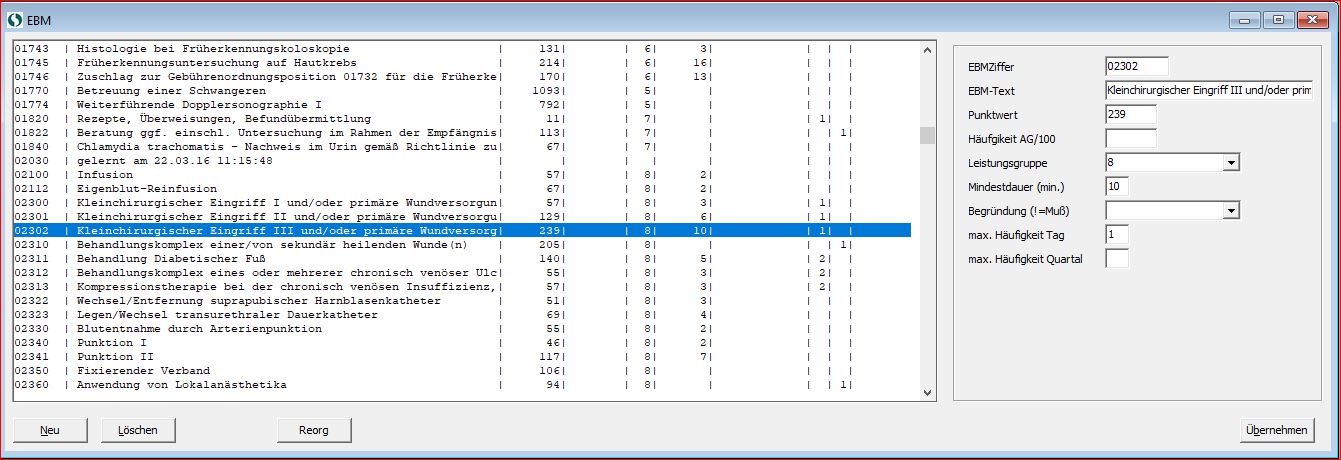Click the Häufigkeit AG/100 field
Screen dimensions: 1341x460
[1130, 138]
